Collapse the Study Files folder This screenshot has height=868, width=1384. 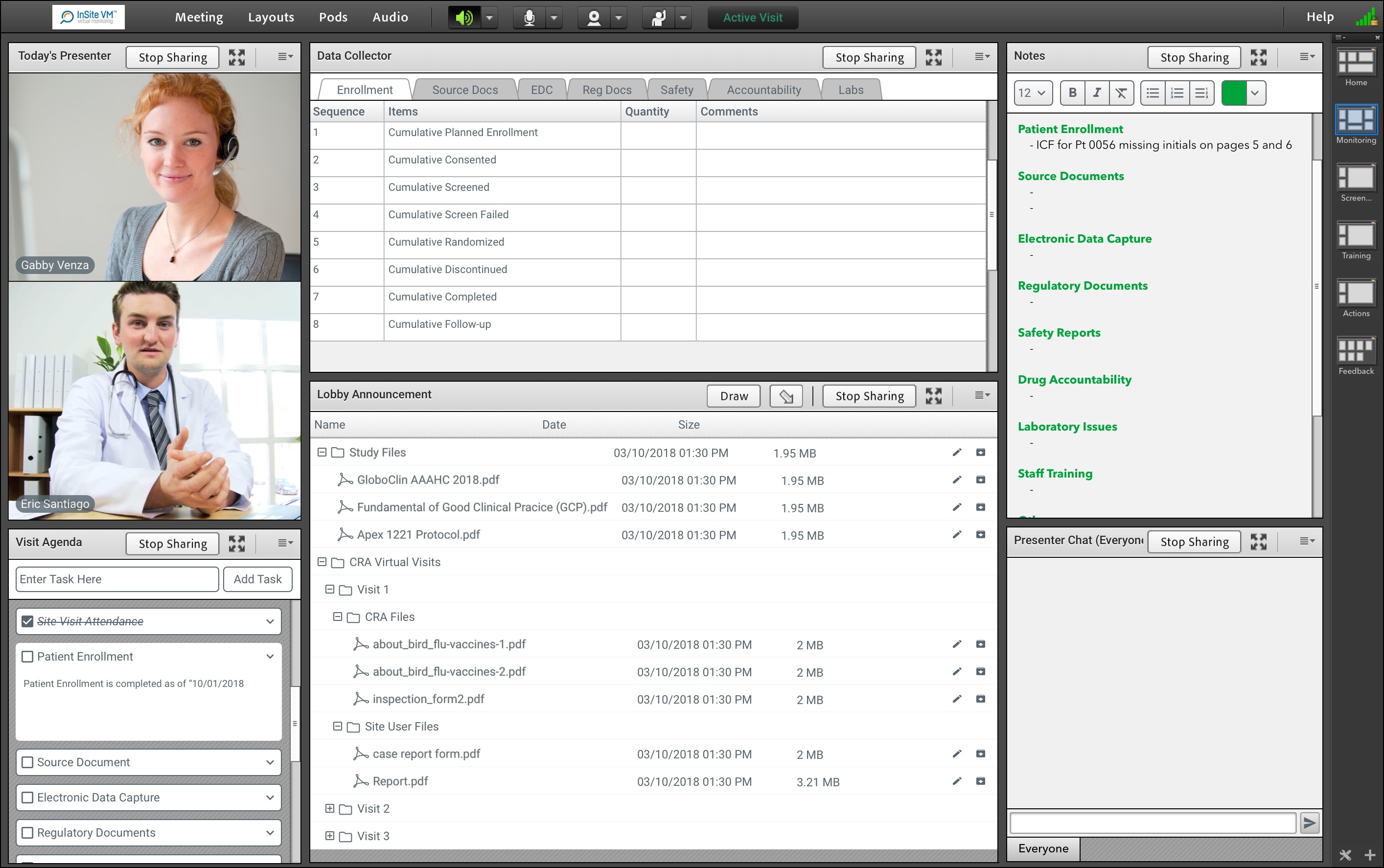(x=322, y=452)
